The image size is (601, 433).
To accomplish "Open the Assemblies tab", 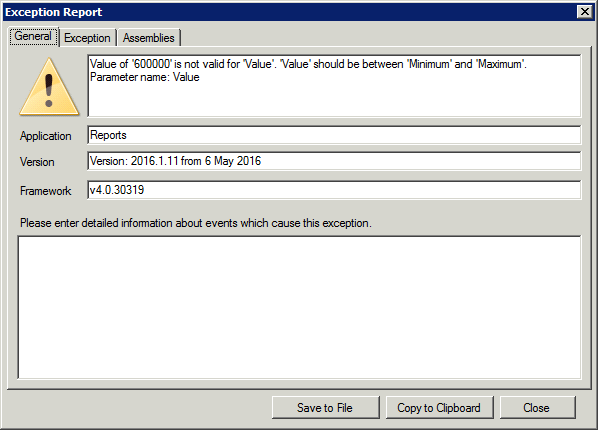I will coord(149,38).
